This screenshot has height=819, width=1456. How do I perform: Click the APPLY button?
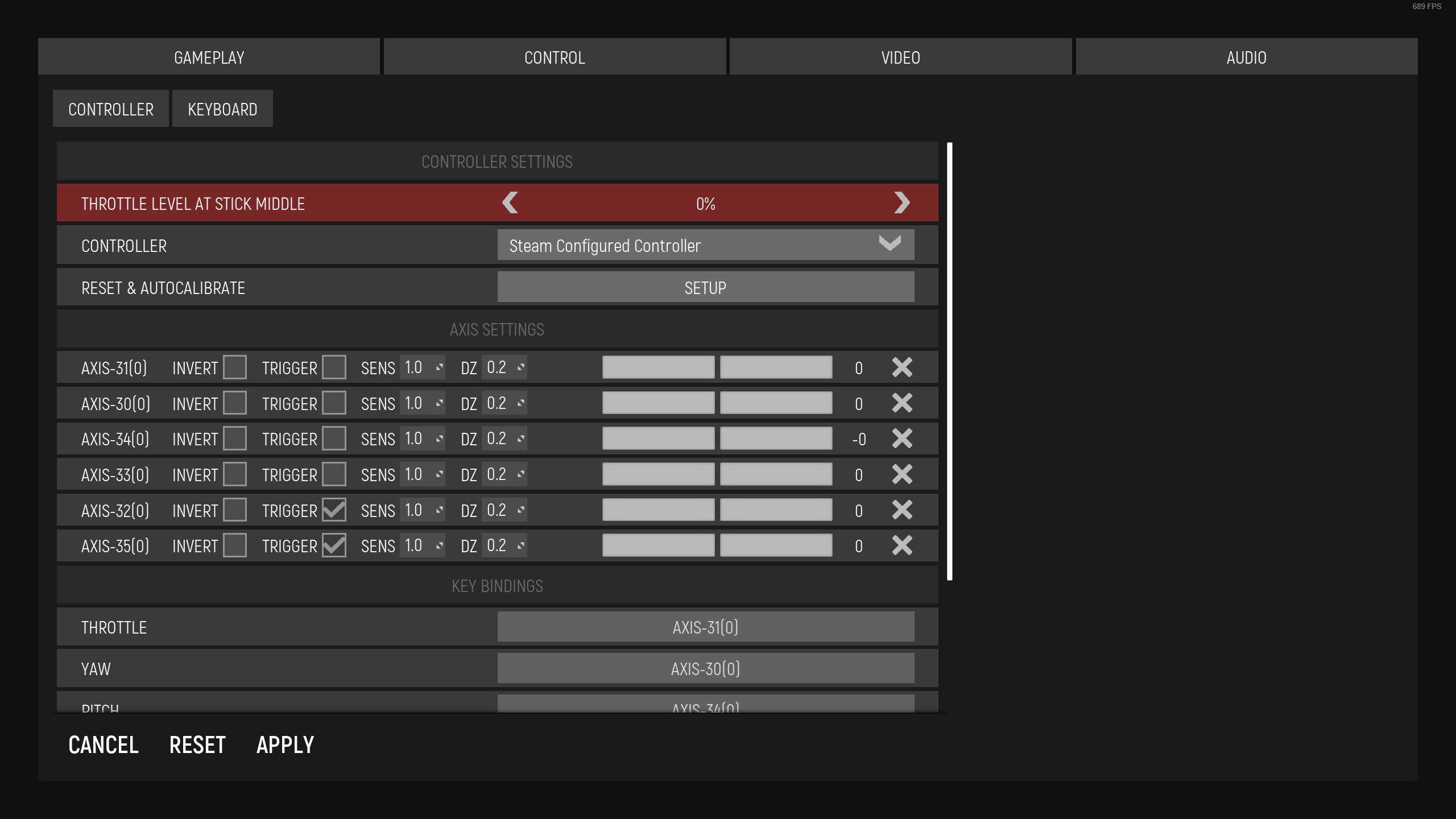pos(285,745)
